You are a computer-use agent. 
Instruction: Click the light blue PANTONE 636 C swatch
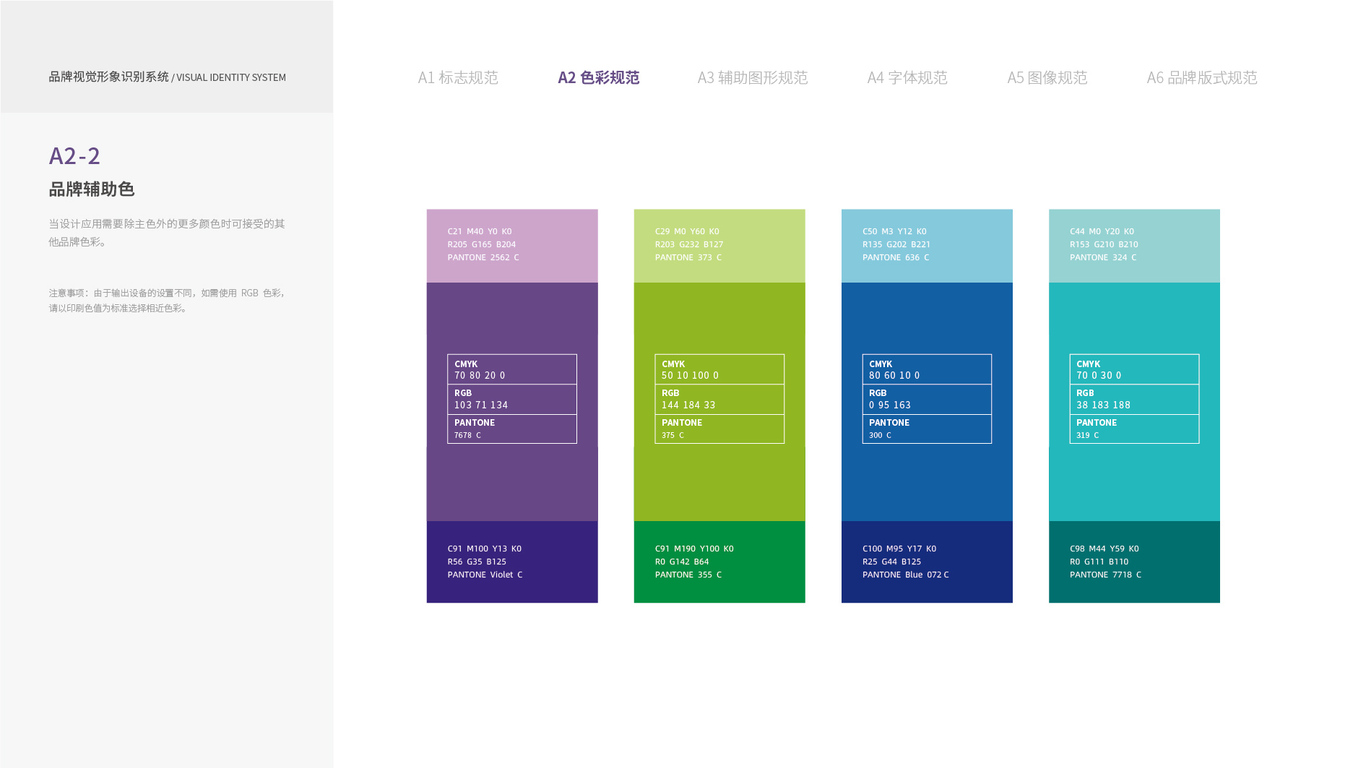pyautogui.click(x=927, y=246)
